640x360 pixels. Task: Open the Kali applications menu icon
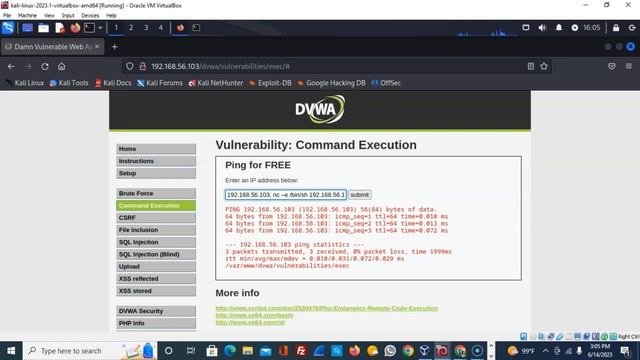pos(8,28)
